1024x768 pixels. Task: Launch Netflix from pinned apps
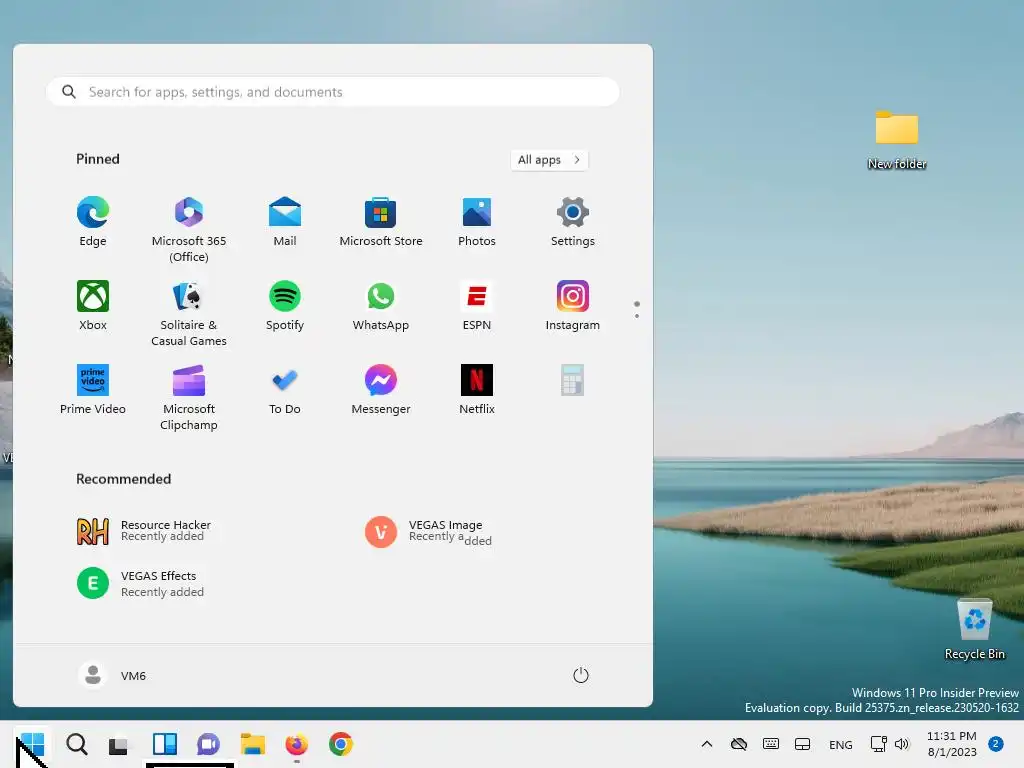point(477,390)
